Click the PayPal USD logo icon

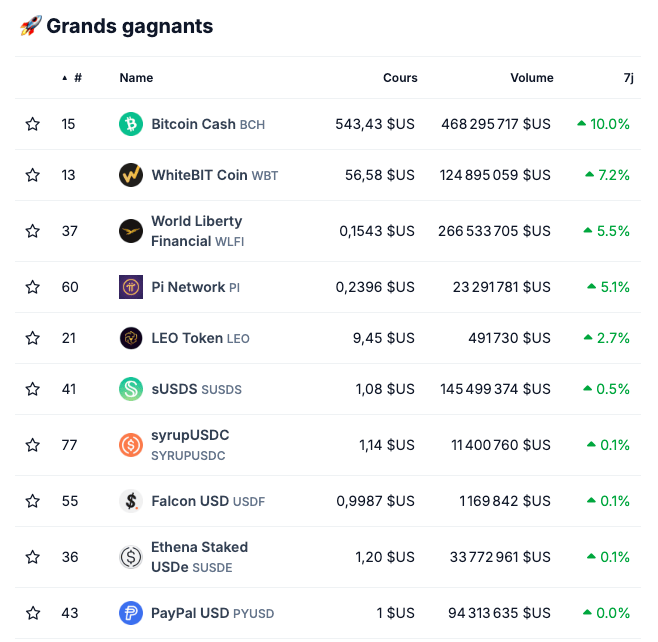131,613
